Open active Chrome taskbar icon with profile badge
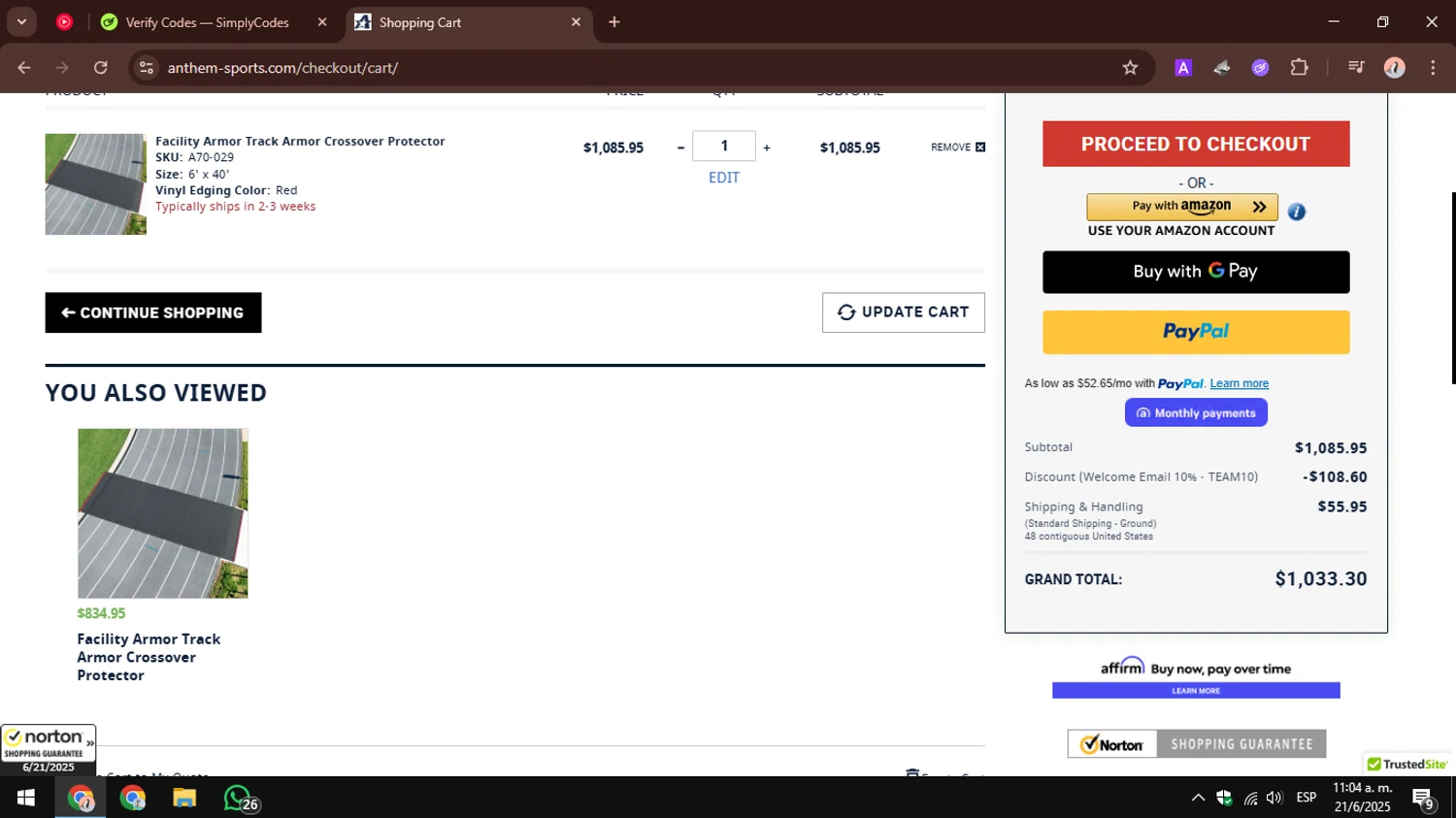The height and width of the screenshot is (818, 1456). [81, 798]
